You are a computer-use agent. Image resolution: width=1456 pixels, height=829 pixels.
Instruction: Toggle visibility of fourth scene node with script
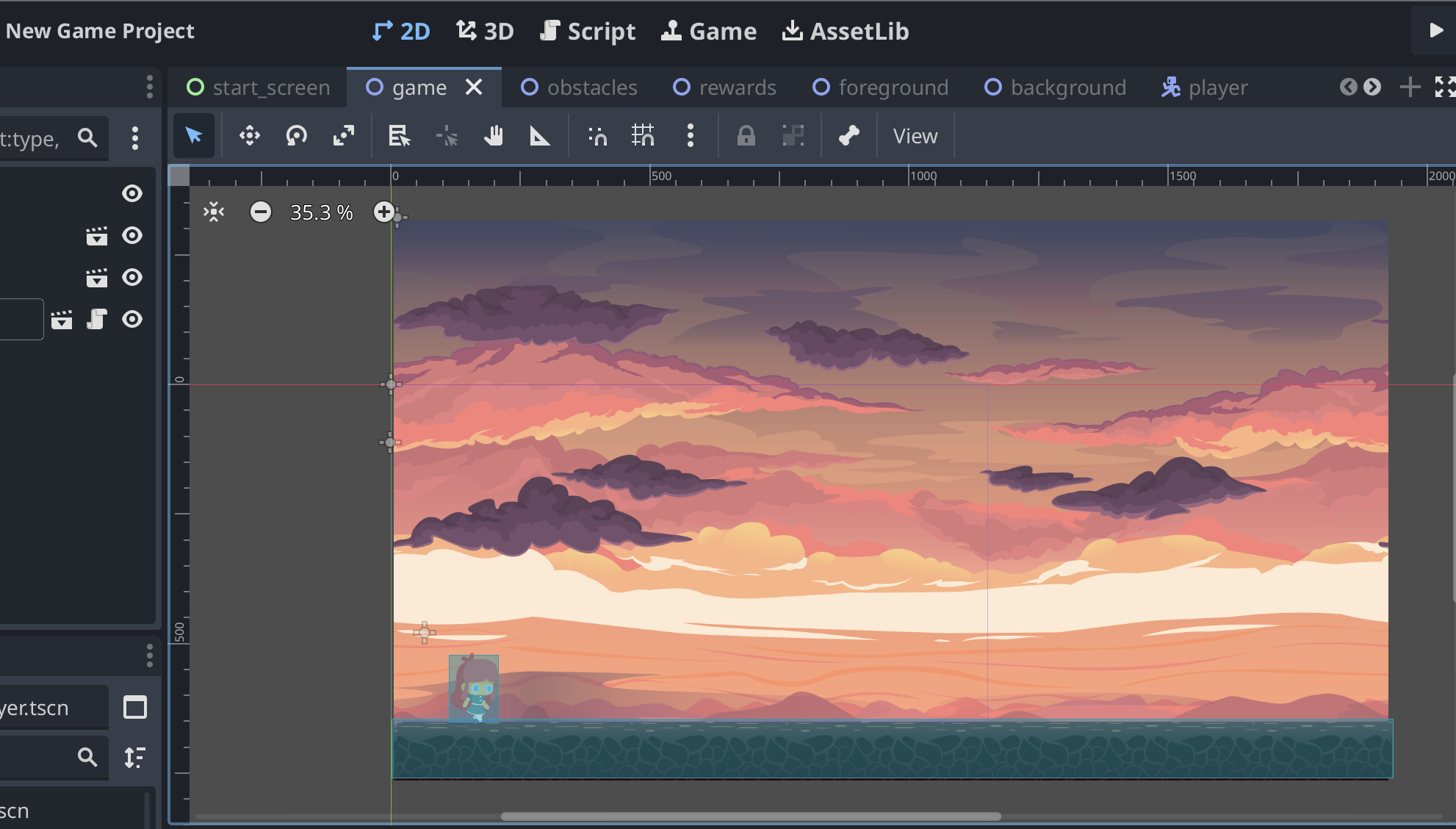tap(132, 319)
